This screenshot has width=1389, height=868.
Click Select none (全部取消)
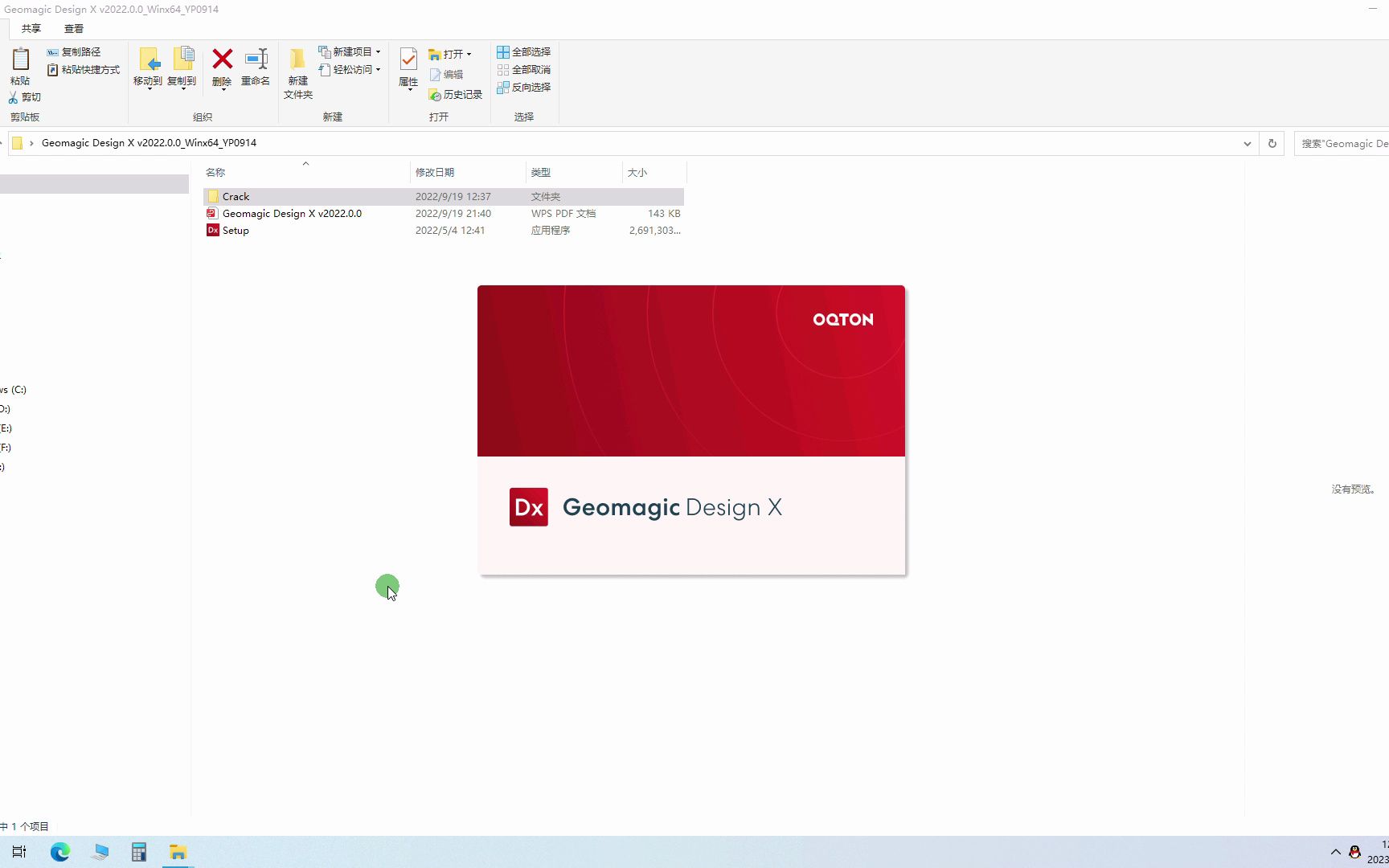coord(524,70)
